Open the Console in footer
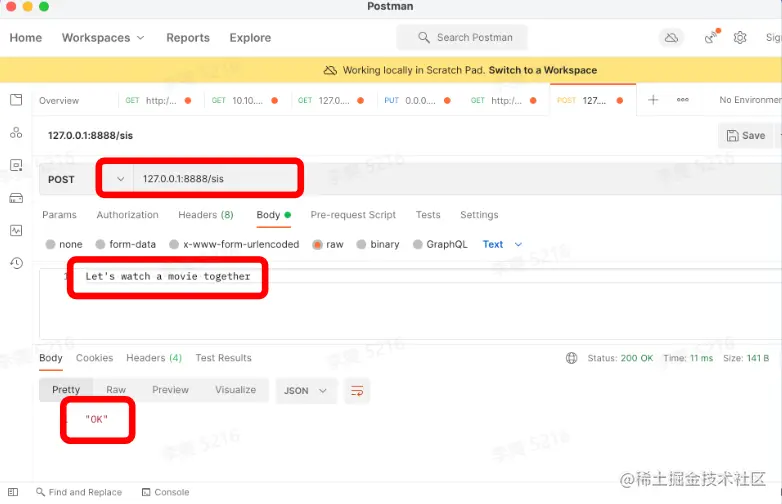The image size is (782, 504). [x=166, y=492]
